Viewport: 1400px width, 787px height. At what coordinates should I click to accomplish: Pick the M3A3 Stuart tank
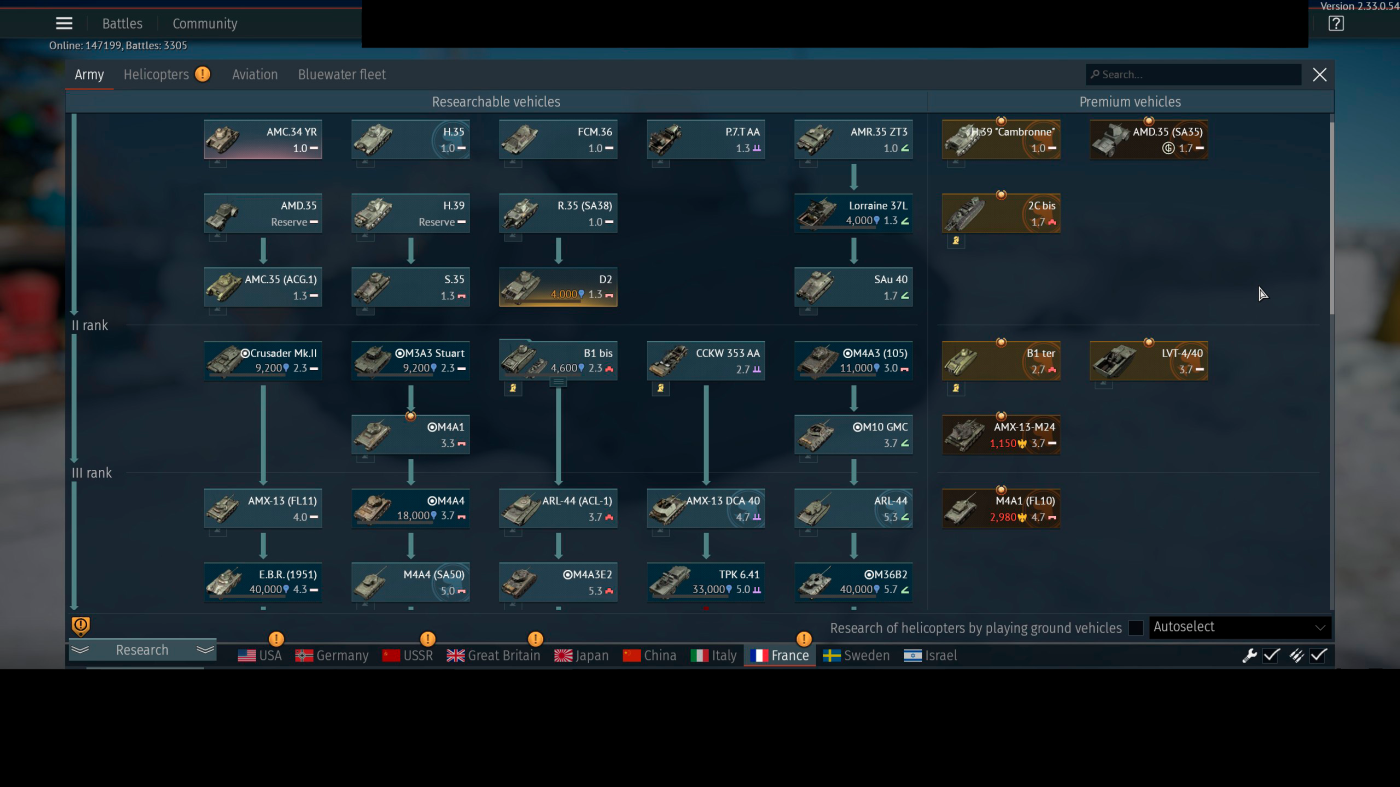pyautogui.click(x=411, y=361)
